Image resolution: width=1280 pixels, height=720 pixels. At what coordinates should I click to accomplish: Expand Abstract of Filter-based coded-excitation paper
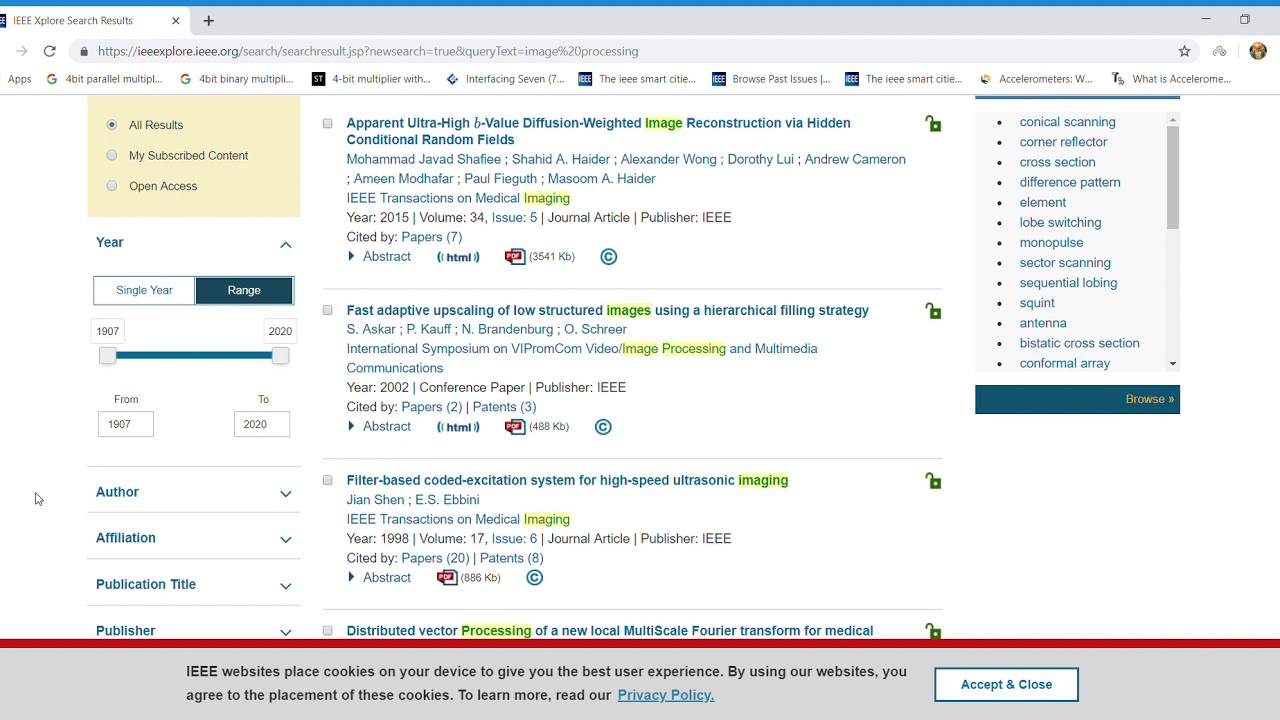(379, 578)
